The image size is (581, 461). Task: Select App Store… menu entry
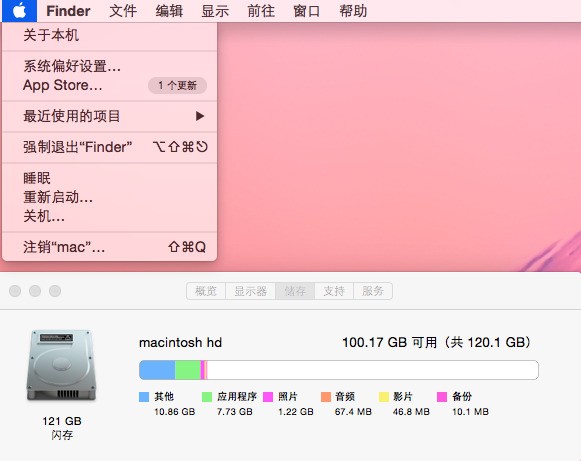click(109, 86)
